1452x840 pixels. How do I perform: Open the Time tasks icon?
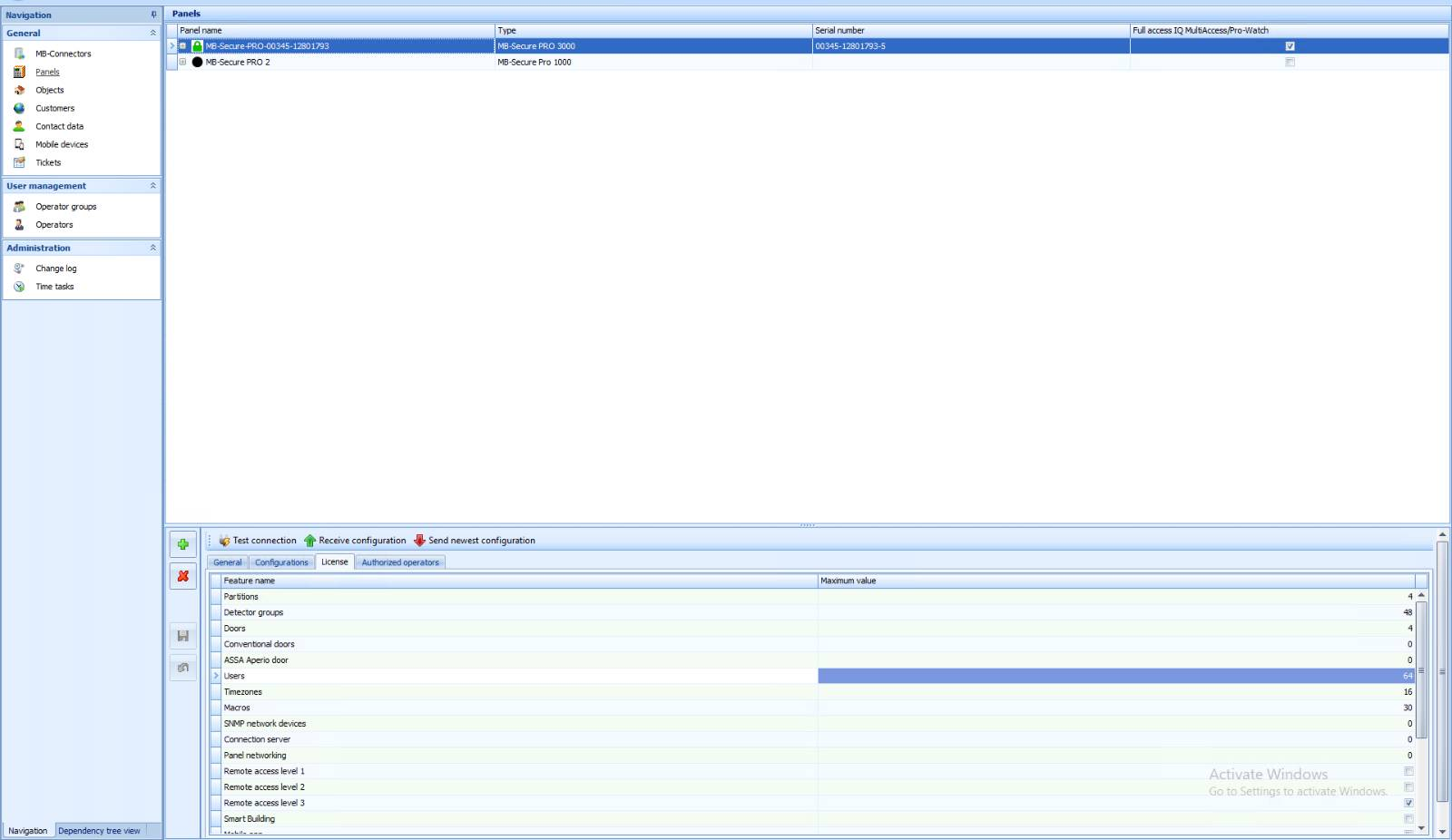pyautogui.click(x=19, y=286)
